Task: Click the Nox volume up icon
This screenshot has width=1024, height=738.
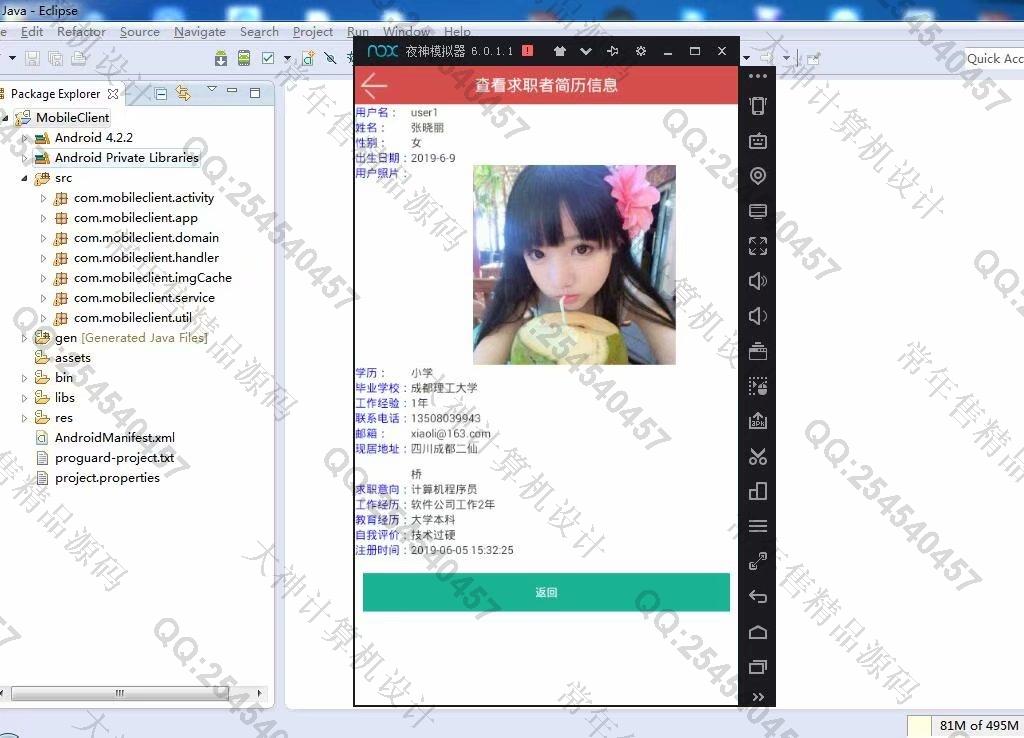Action: (x=758, y=281)
